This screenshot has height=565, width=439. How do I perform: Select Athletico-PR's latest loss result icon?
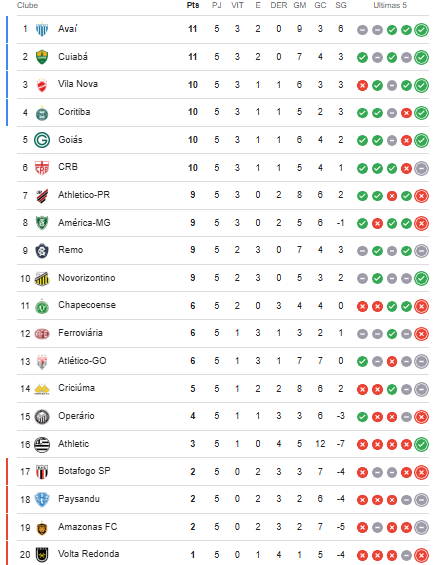point(421,196)
